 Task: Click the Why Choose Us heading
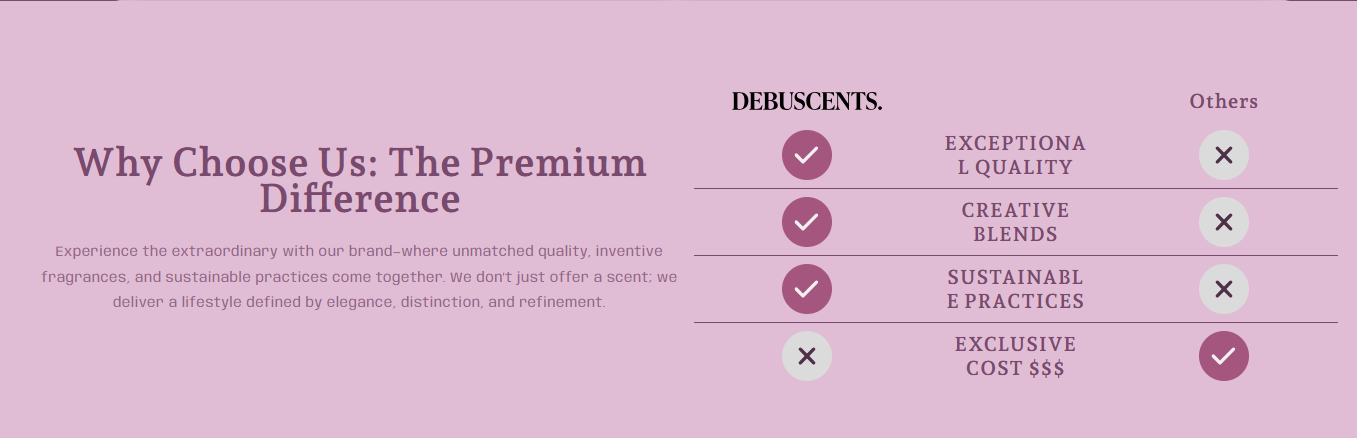tap(360, 162)
